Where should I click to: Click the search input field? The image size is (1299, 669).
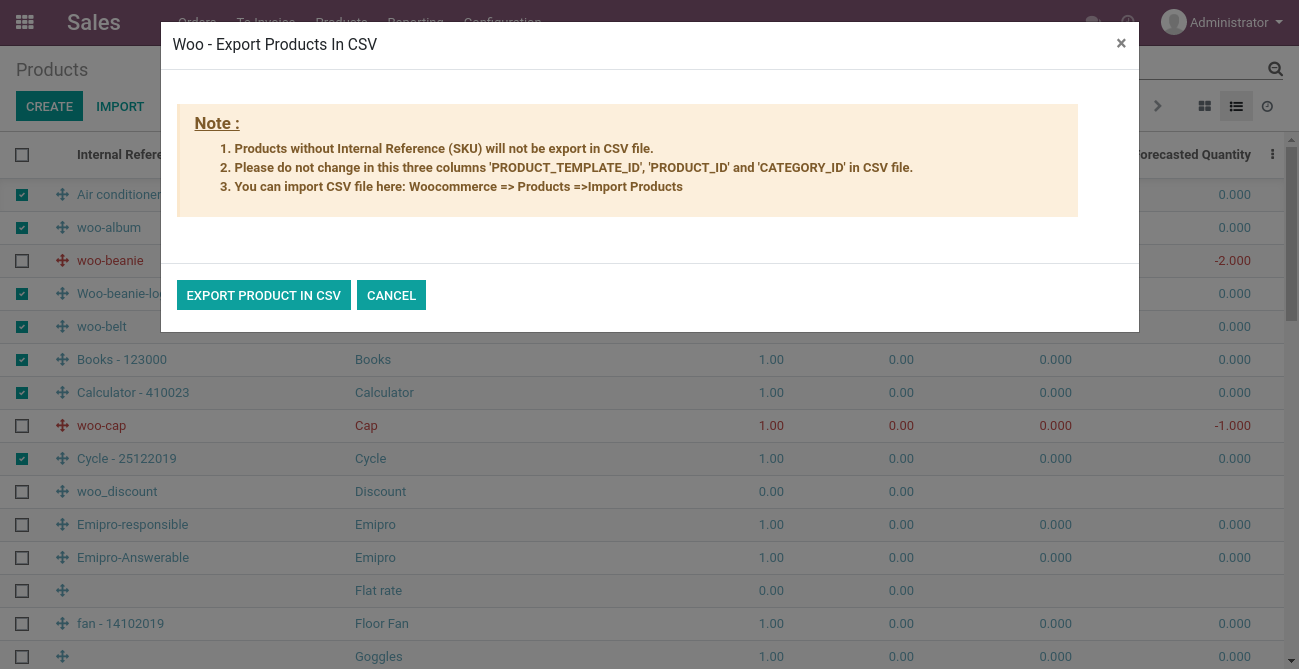[1200, 69]
